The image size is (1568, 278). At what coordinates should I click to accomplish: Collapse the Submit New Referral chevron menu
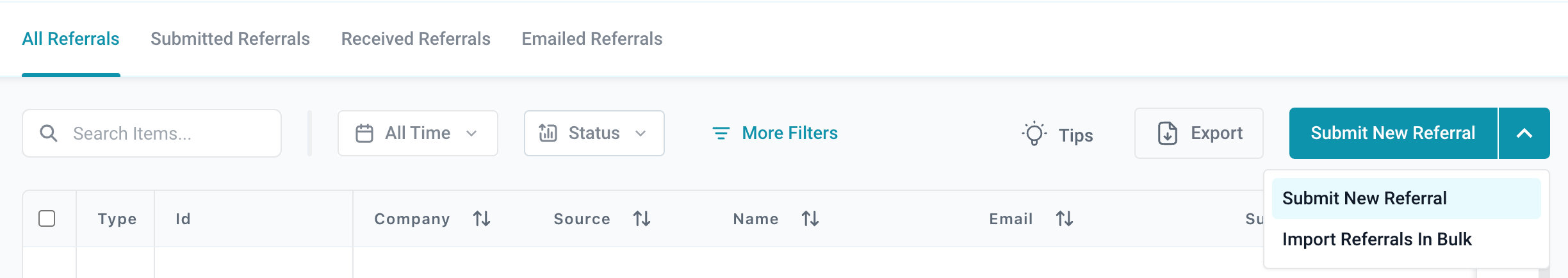point(1524,133)
